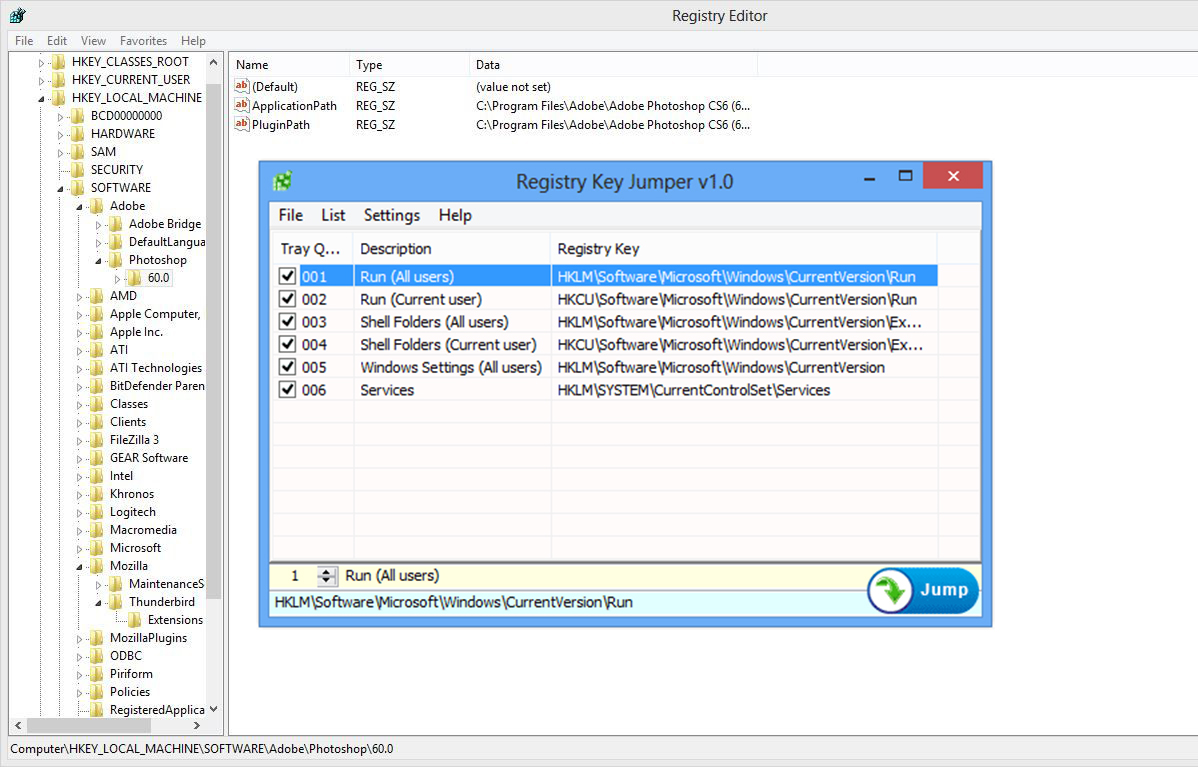Open the Key Jumper Settings menu
Viewport: 1198px width, 767px height.
pos(391,215)
